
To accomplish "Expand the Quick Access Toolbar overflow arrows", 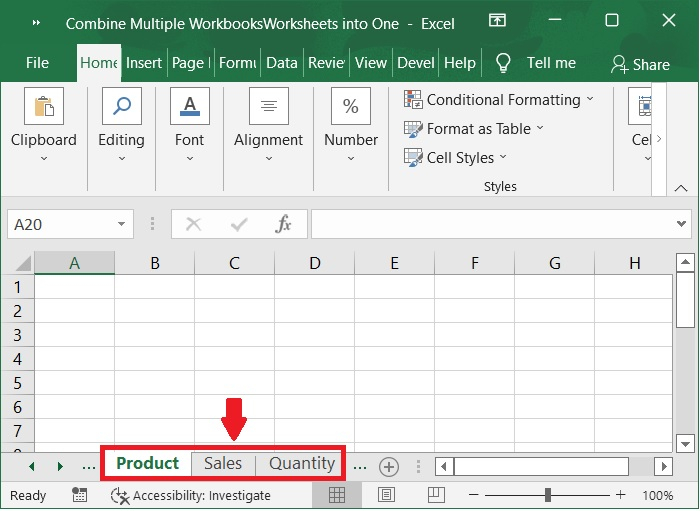I will [x=37, y=23].
